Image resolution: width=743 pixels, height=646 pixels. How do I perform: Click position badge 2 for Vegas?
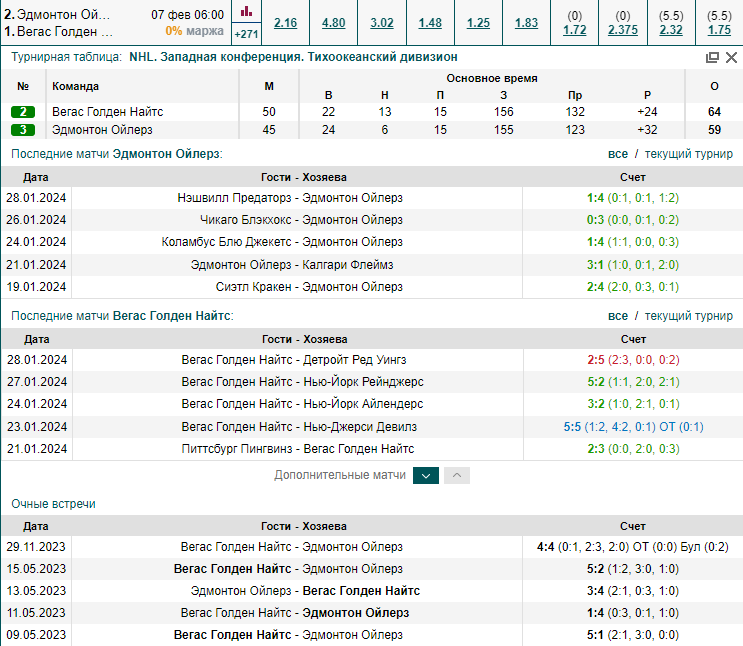(23, 112)
